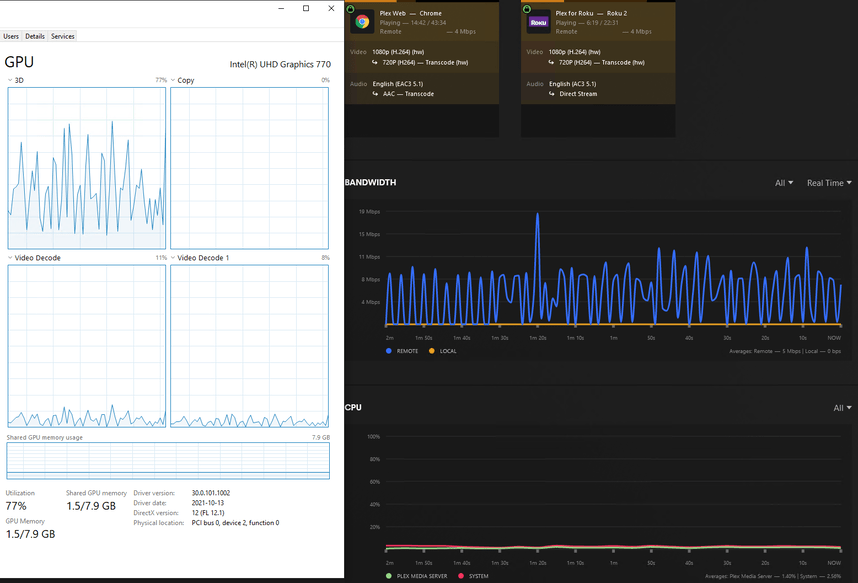This screenshot has width=858, height=583.
Task: Click the Roku icon on Plex for Roku session
Action: tap(538, 22)
